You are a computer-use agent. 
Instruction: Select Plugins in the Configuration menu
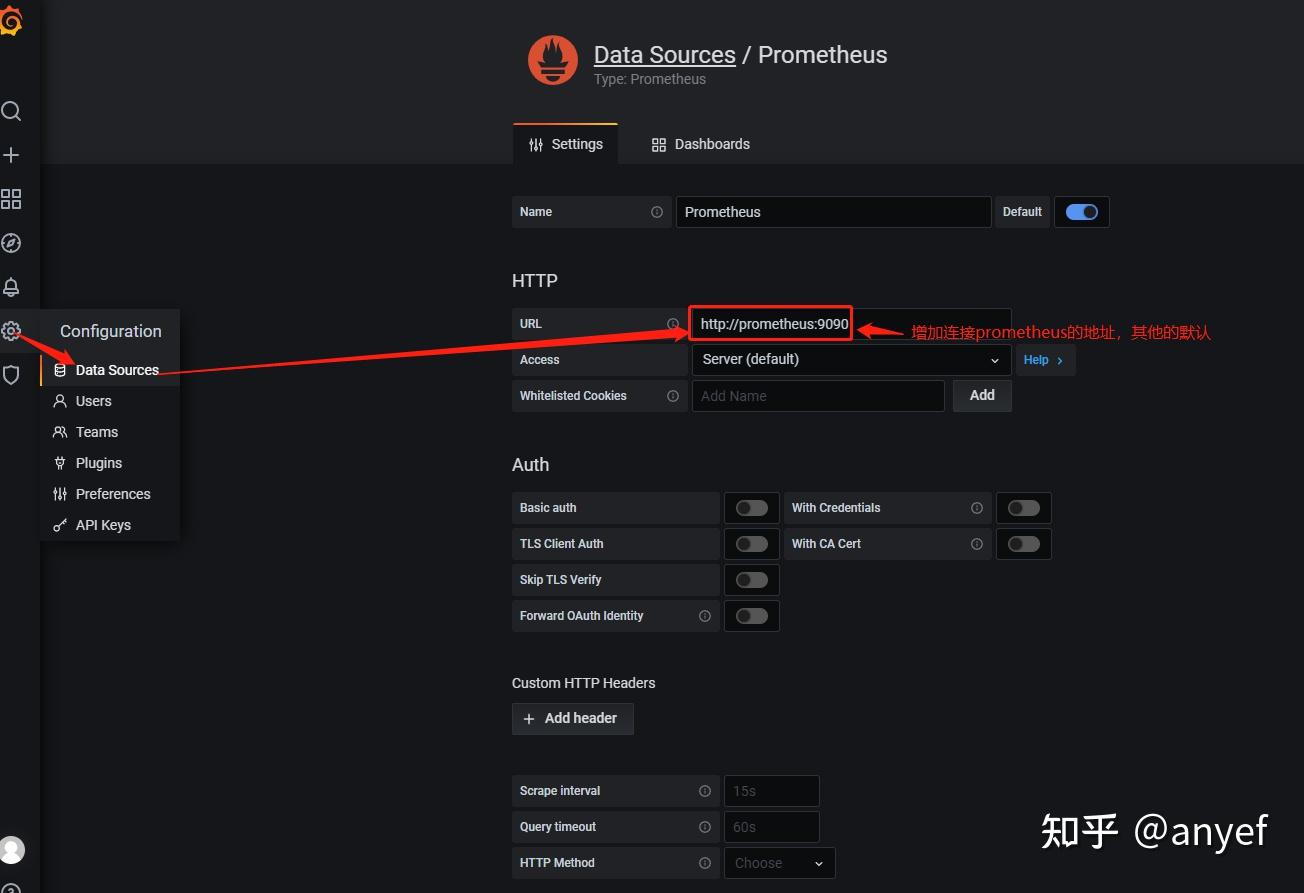coord(97,462)
